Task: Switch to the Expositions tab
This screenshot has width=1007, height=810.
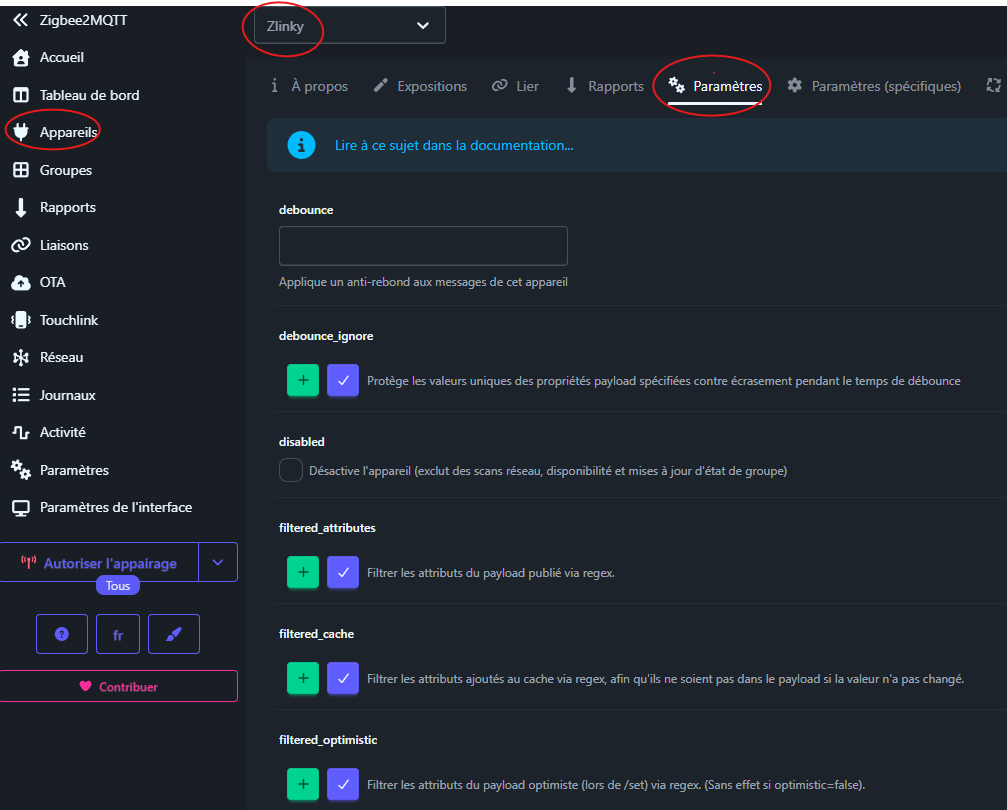Action: [420, 86]
